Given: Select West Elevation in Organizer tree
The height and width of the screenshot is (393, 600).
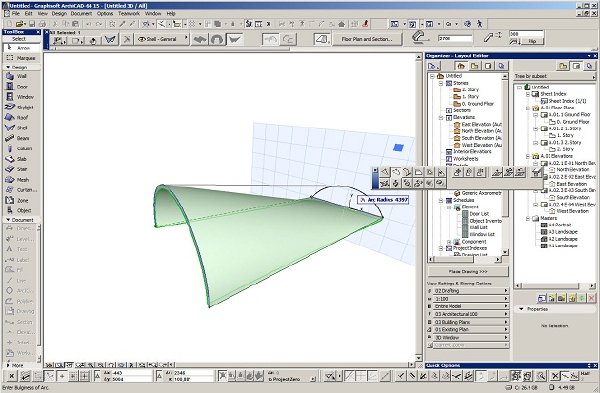Looking at the screenshot, I should [482, 145].
